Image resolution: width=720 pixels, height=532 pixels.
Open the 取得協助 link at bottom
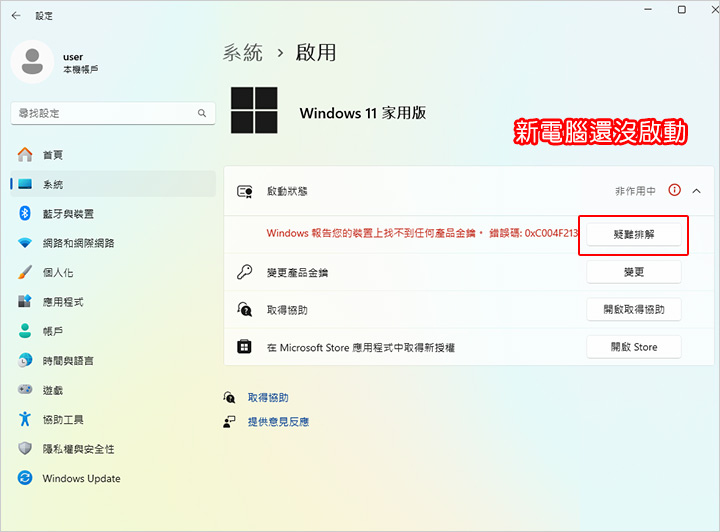[268, 398]
